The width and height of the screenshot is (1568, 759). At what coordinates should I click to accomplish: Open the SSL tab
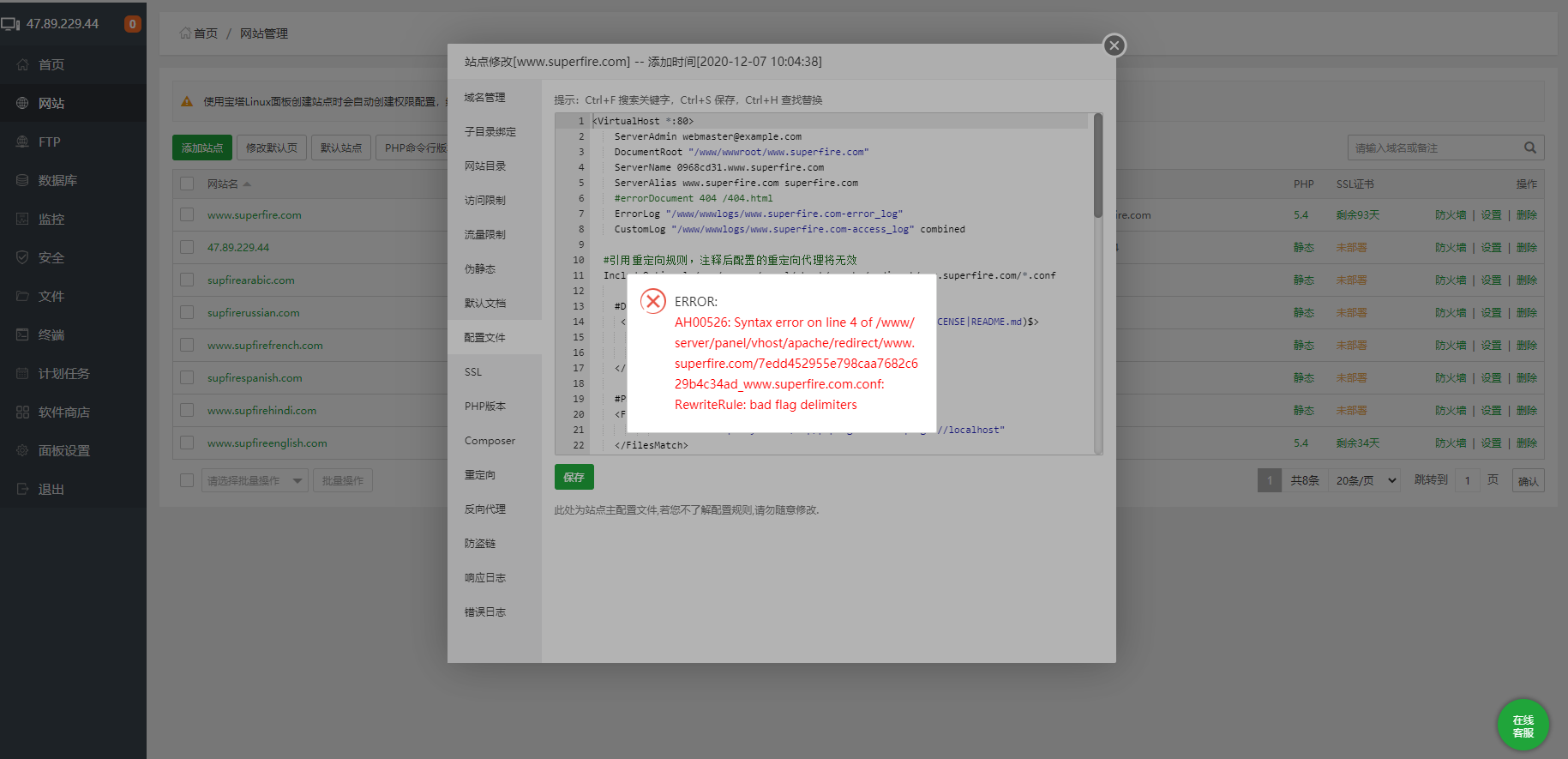[495, 372]
